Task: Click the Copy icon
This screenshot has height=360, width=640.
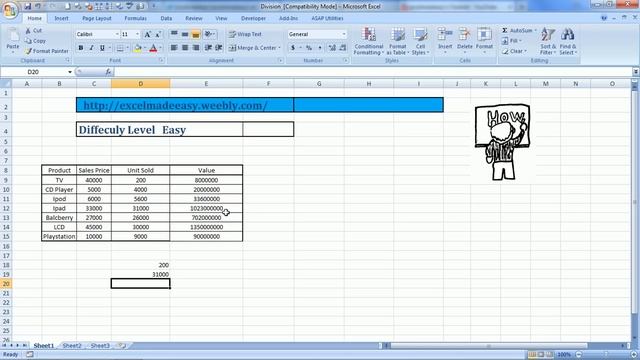Action: (28, 41)
